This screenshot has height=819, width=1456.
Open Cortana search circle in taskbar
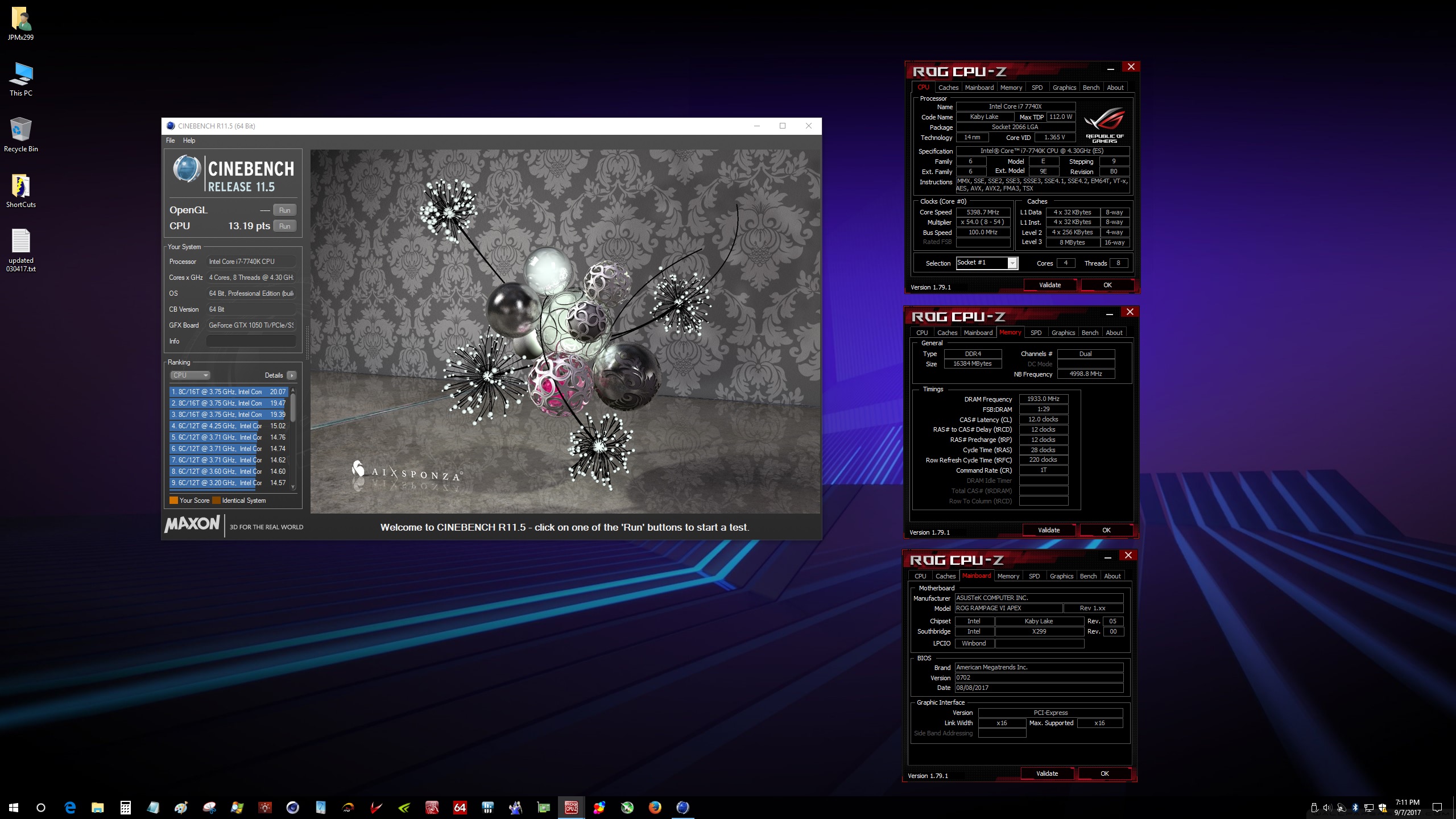[41, 808]
